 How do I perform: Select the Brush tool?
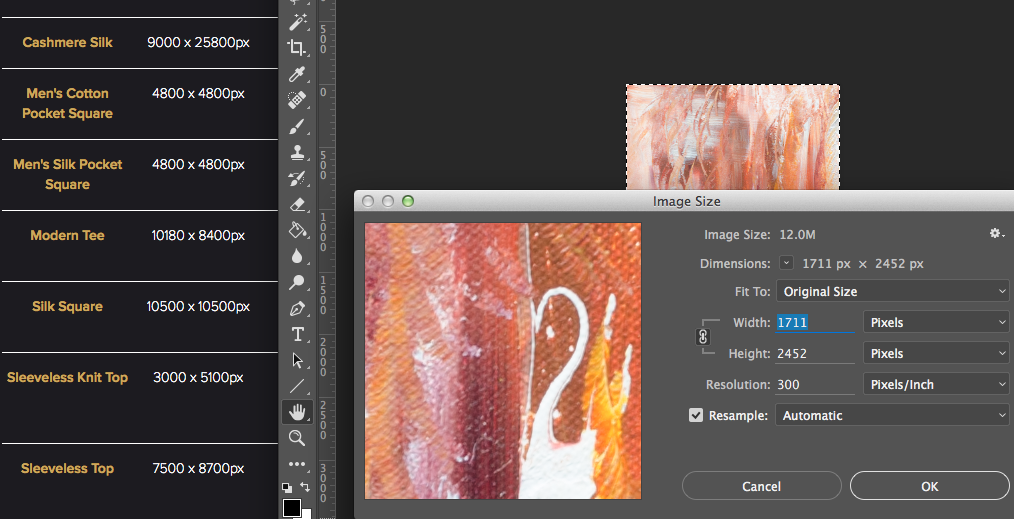[x=297, y=126]
